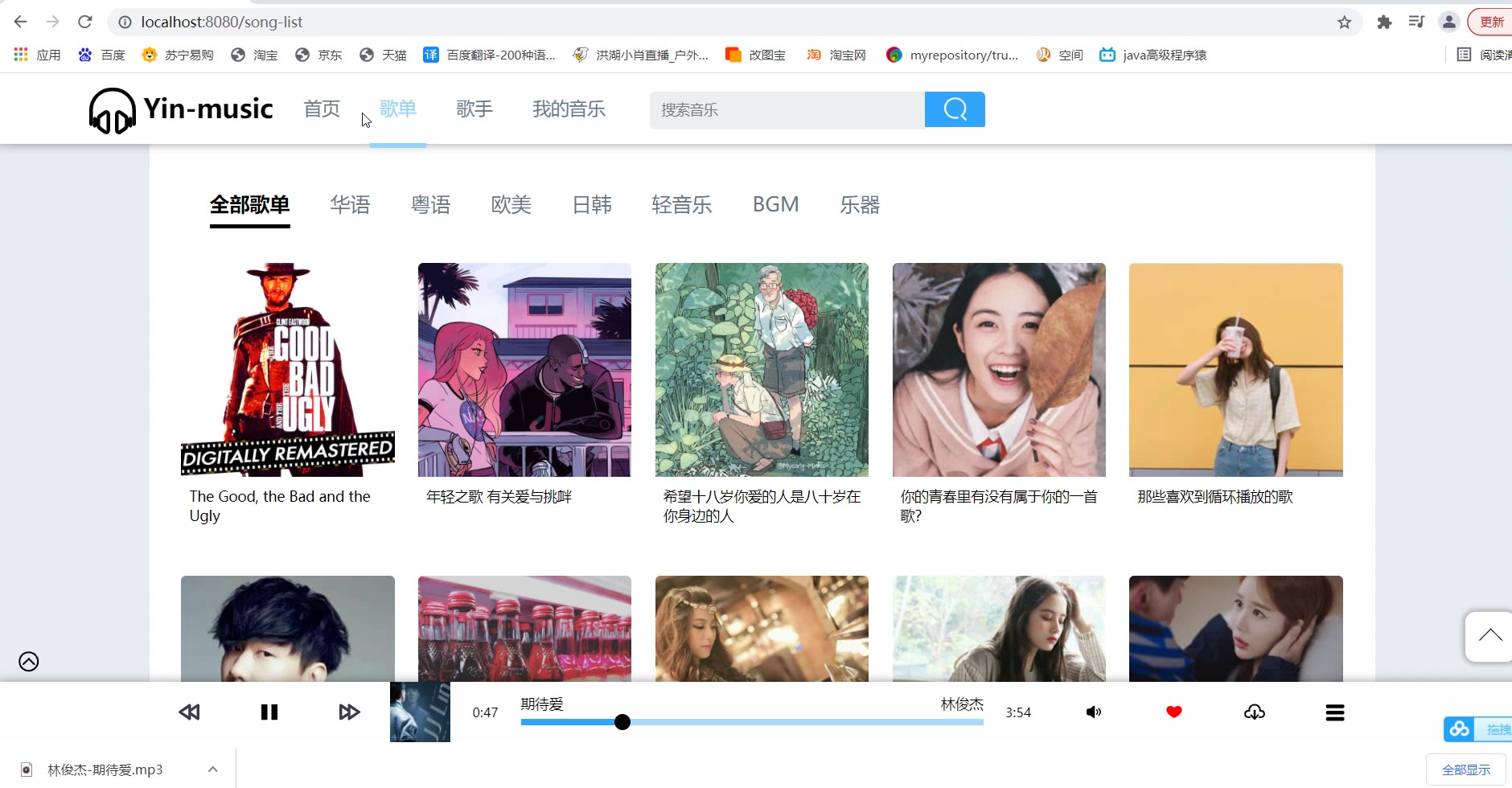This screenshot has height=788, width=1512.
Task: Select the 欧美 category tab
Action: 512,205
